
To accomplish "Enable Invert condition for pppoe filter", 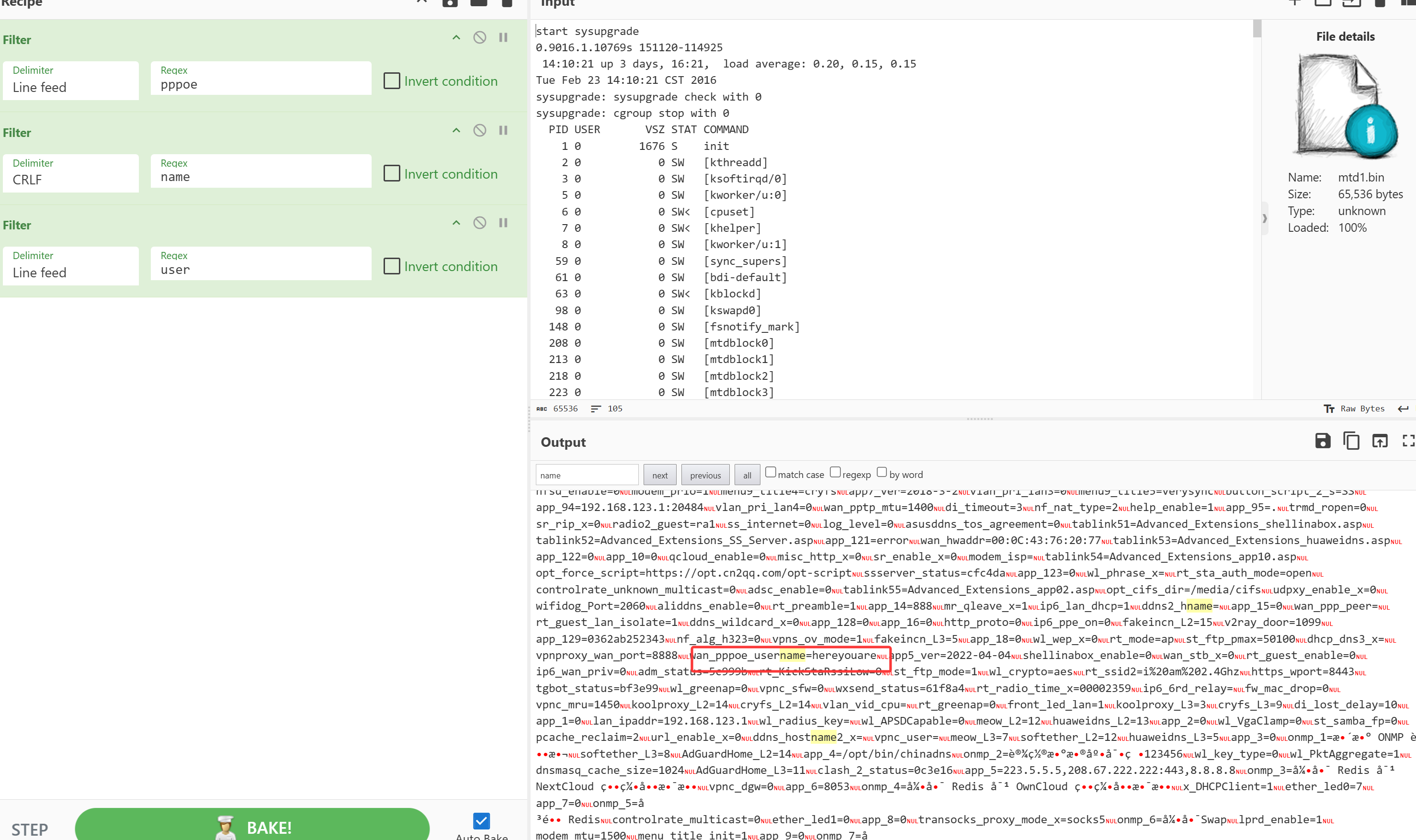I will click(x=392, y=80).
